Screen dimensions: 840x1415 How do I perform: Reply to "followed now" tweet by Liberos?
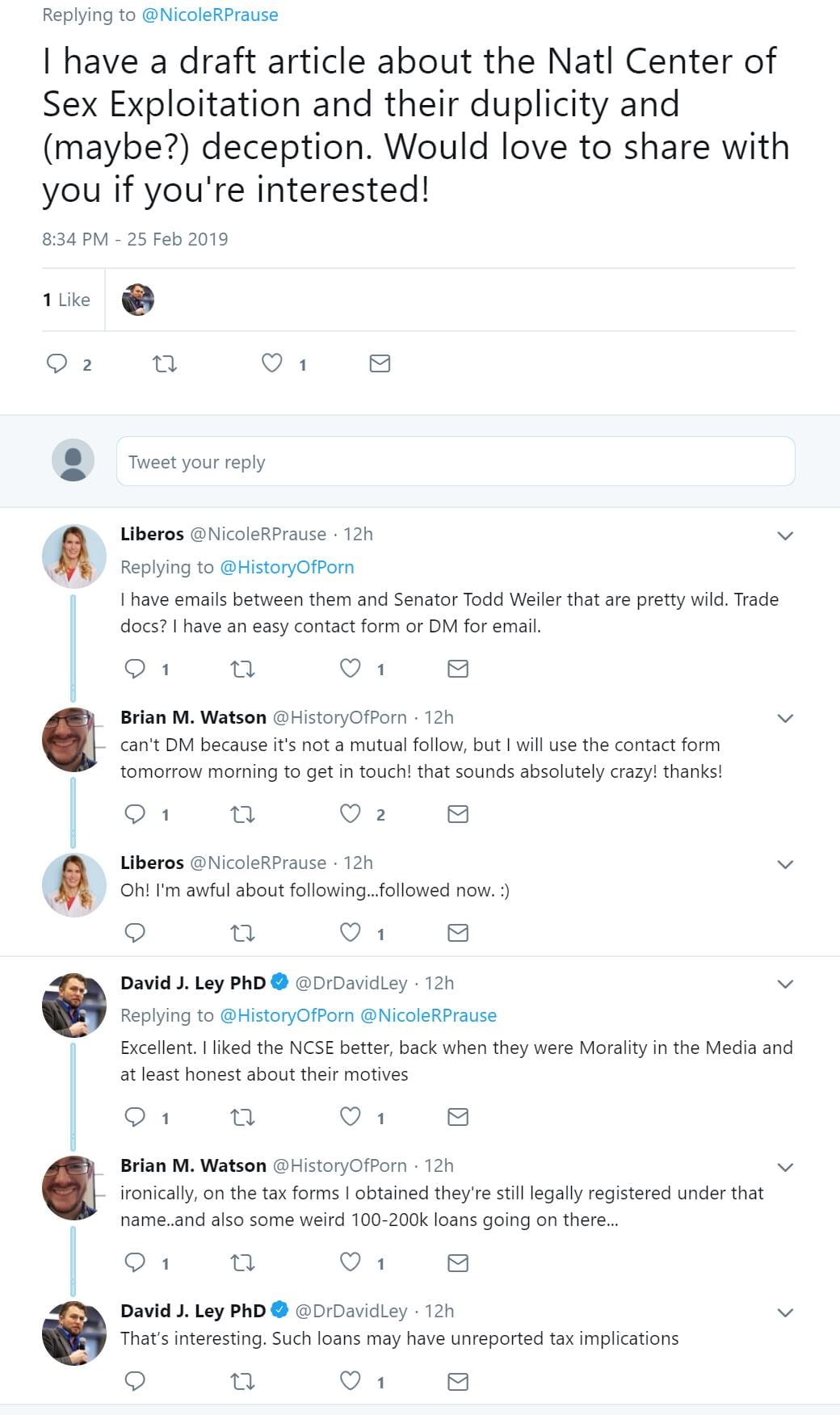(135, 933)
